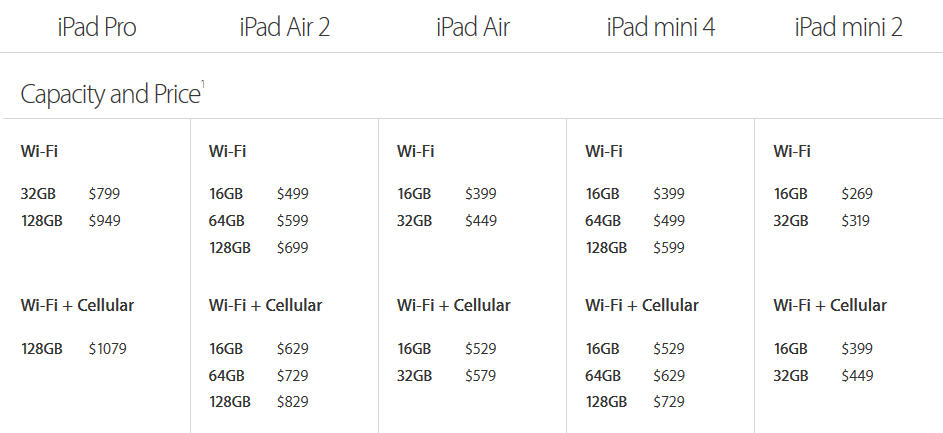Select the iPad Pro column heading

pyautogui.click(x=96, y=27)
